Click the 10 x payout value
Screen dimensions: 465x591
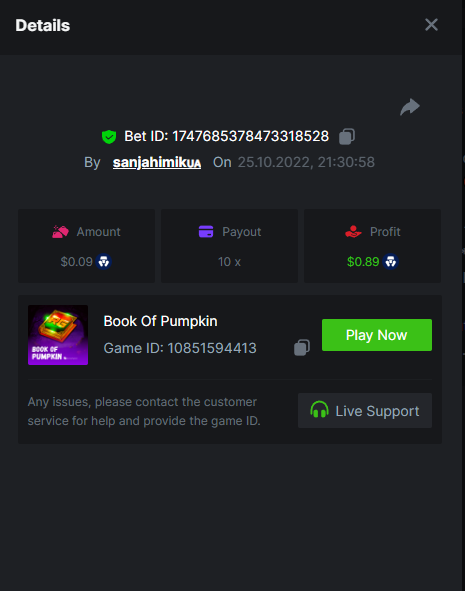click(x=229, y=262)
